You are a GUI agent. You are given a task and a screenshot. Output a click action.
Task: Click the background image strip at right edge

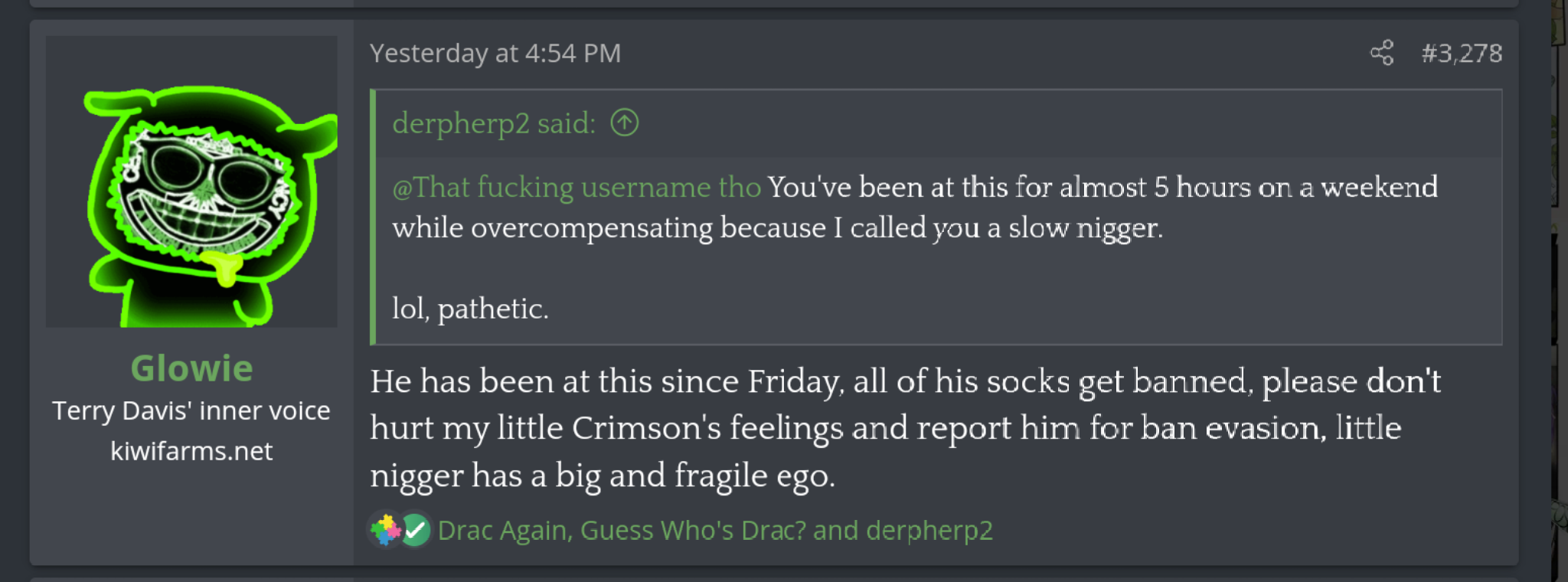click(1559, 291)
